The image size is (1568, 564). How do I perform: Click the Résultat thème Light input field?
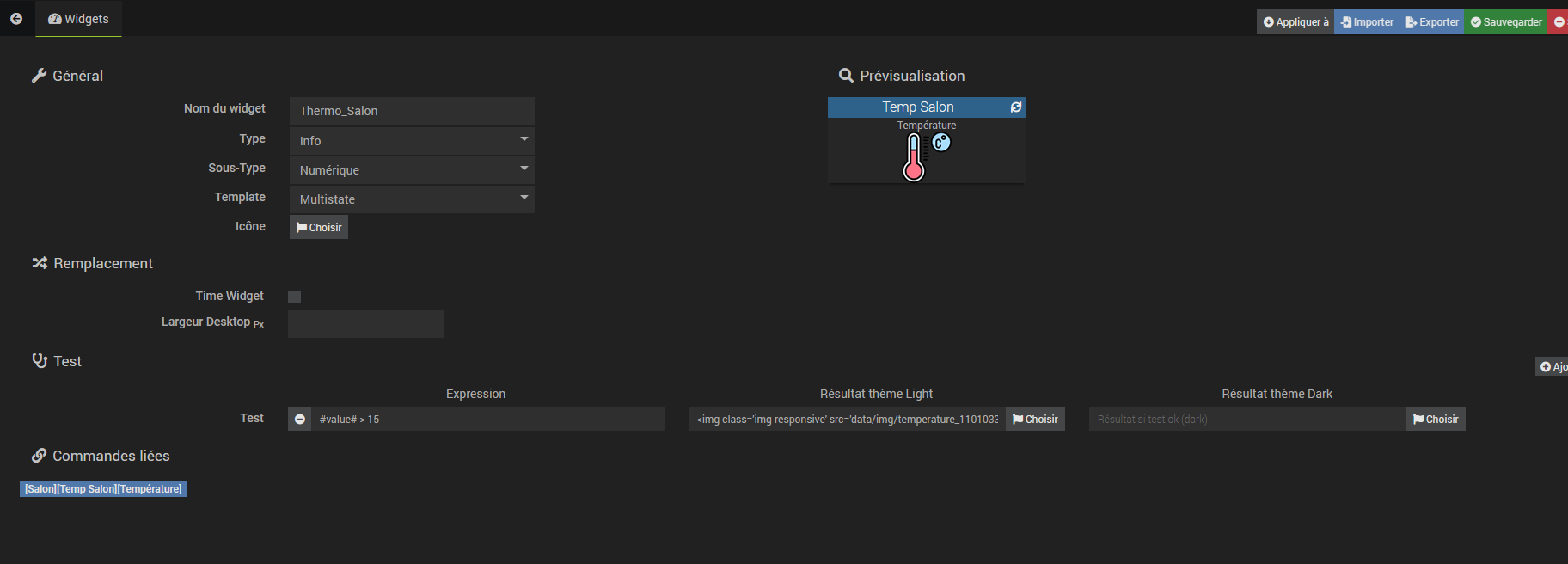coord(847,419)
